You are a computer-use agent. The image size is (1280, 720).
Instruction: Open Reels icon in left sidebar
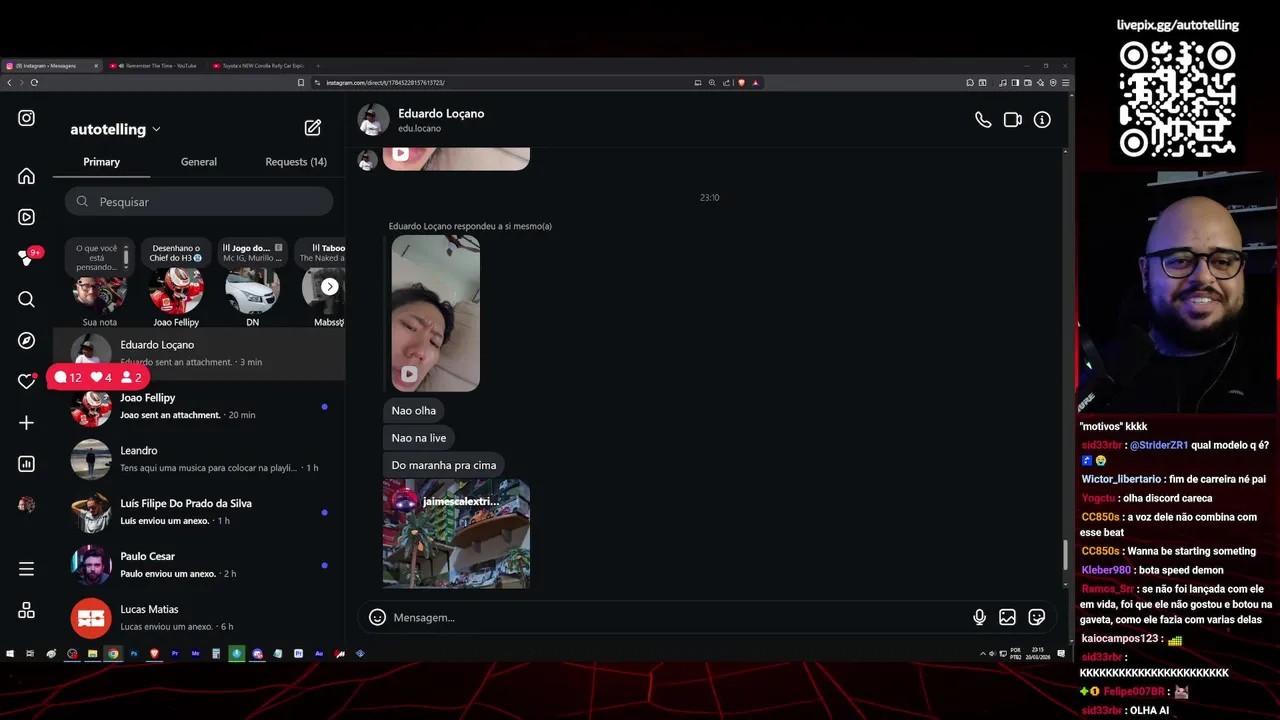[27, 217]
